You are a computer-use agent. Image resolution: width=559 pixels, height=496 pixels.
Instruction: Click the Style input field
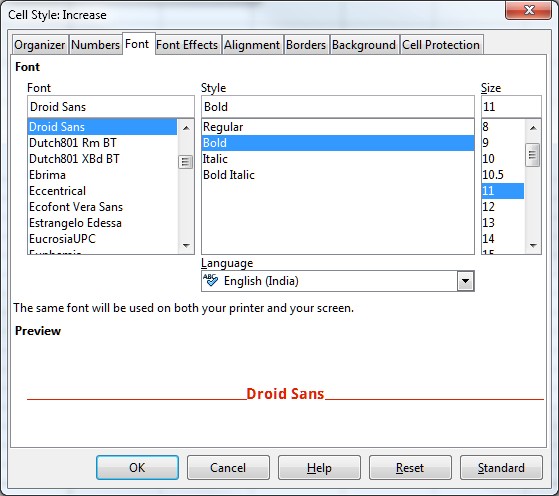pos(338,107)
